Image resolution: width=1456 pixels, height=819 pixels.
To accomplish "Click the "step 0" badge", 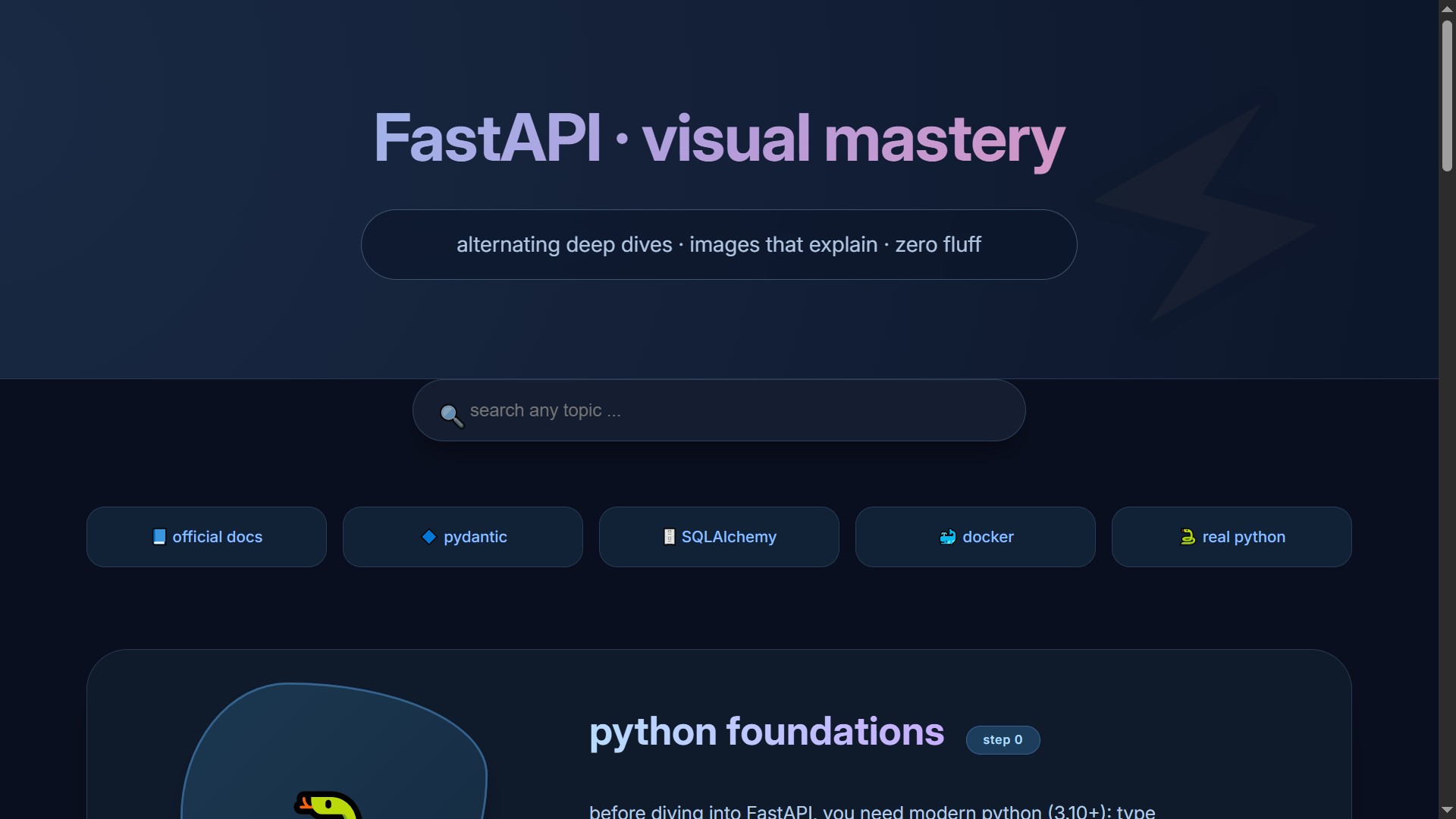I will click(x=1003, y=739).
